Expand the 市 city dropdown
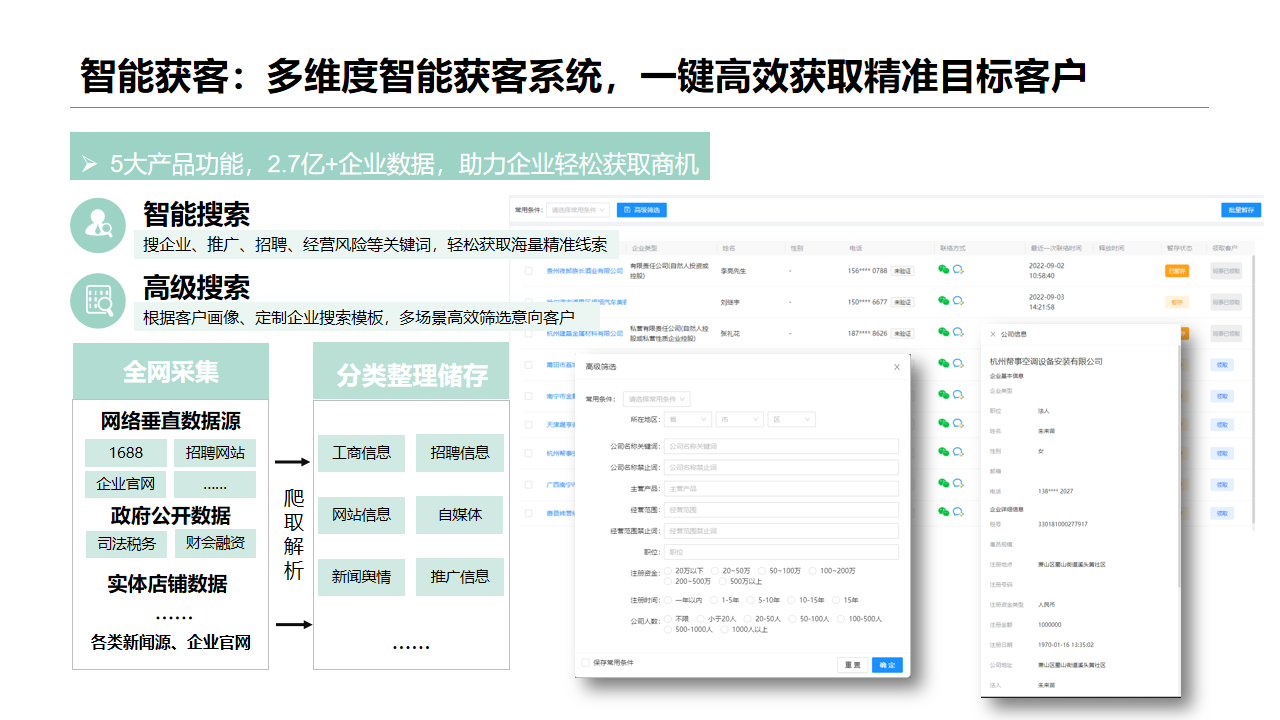 (739, 420)
